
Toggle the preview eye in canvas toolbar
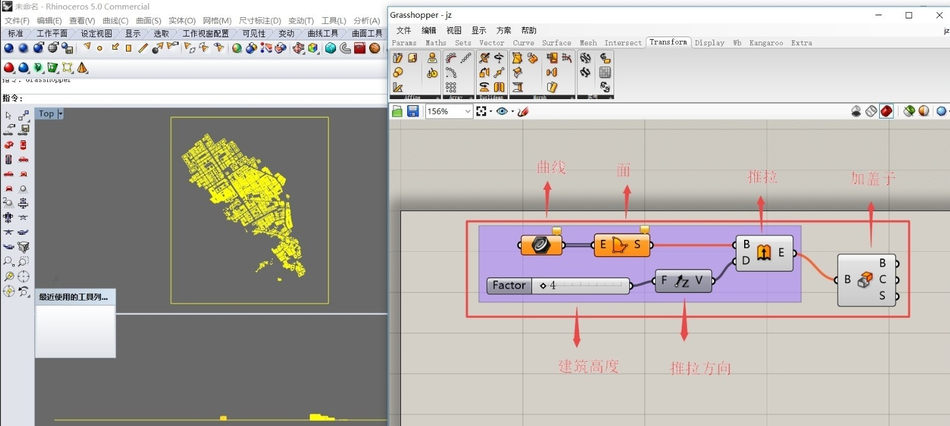(x=502, y=112)
